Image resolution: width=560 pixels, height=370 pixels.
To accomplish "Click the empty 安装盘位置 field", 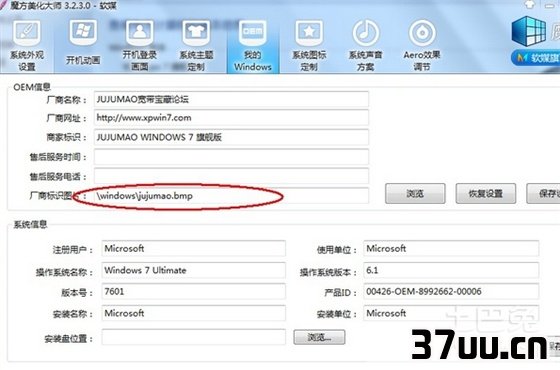I will tap(194, 337).
